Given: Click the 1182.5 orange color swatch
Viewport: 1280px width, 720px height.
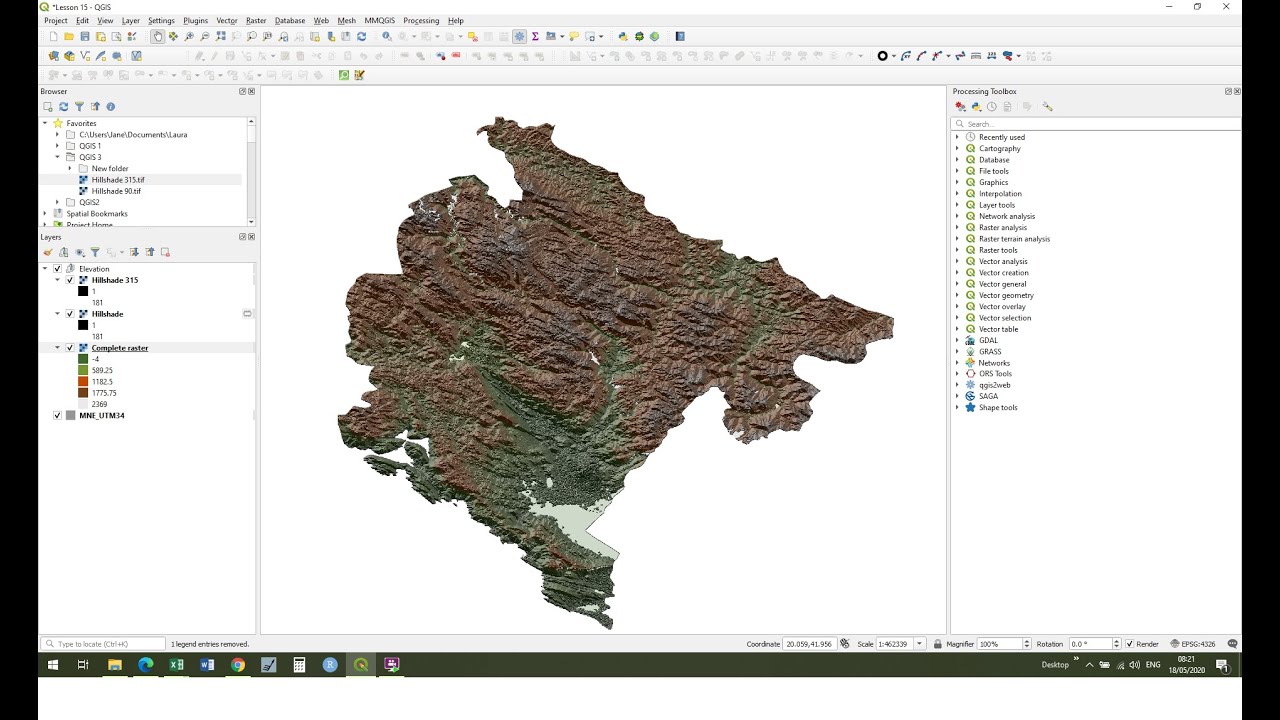Looking at the screenshot, I should click(83, 382).
